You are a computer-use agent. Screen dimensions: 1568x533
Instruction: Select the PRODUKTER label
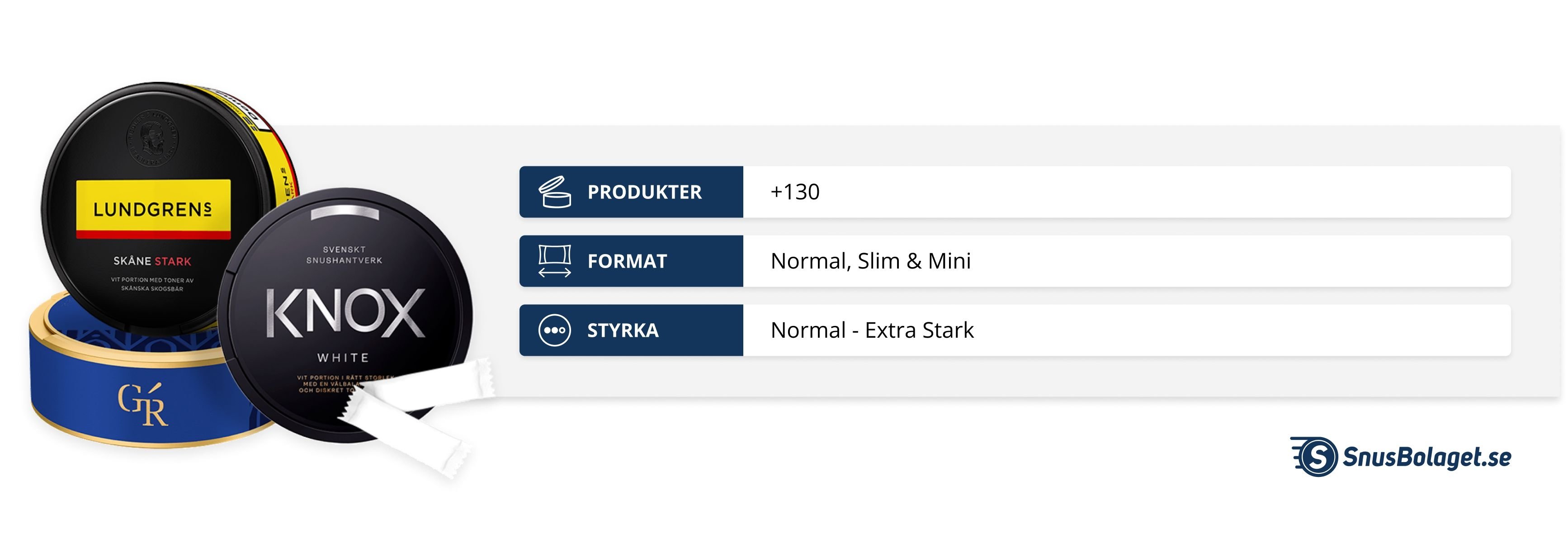[x=644, y=192]
